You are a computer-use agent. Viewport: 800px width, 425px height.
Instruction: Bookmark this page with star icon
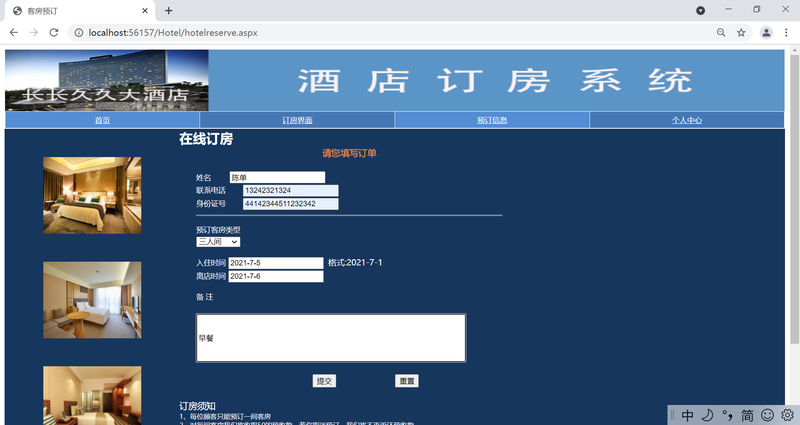741,33
